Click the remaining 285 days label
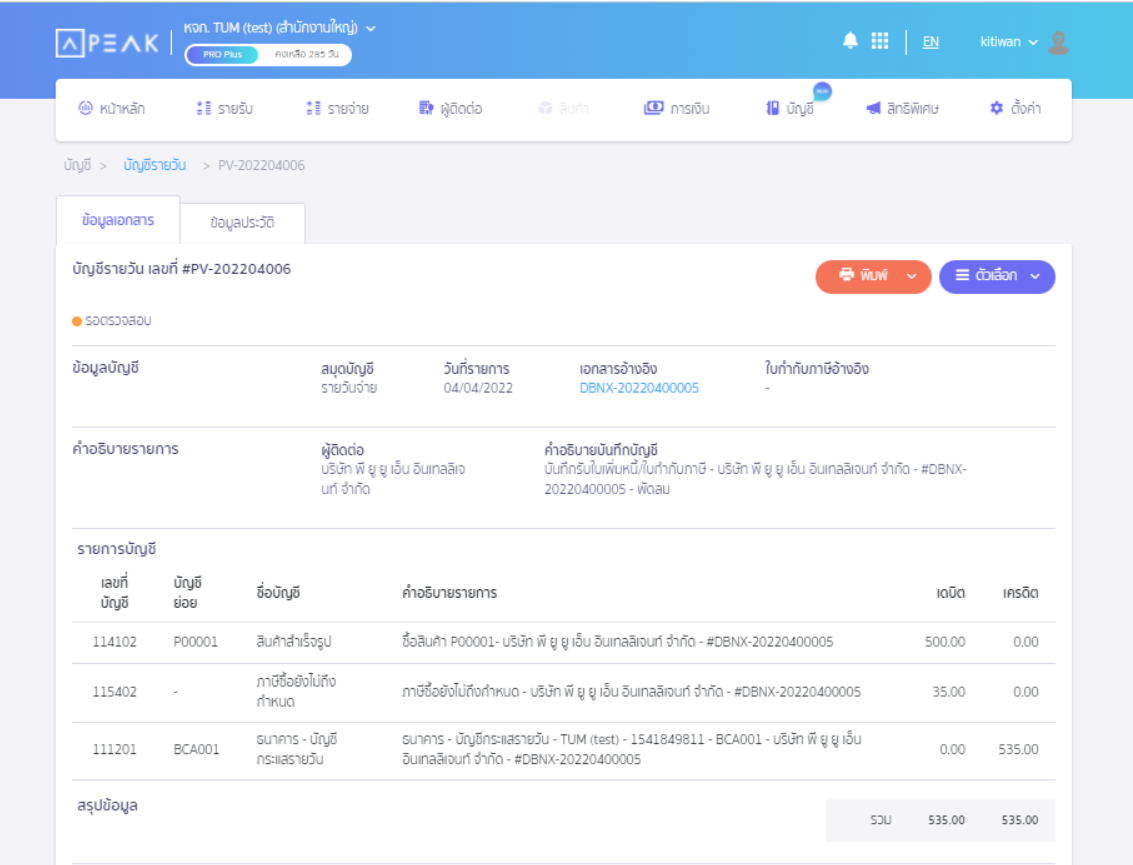 pyautogui.click(x=306, y=54)
